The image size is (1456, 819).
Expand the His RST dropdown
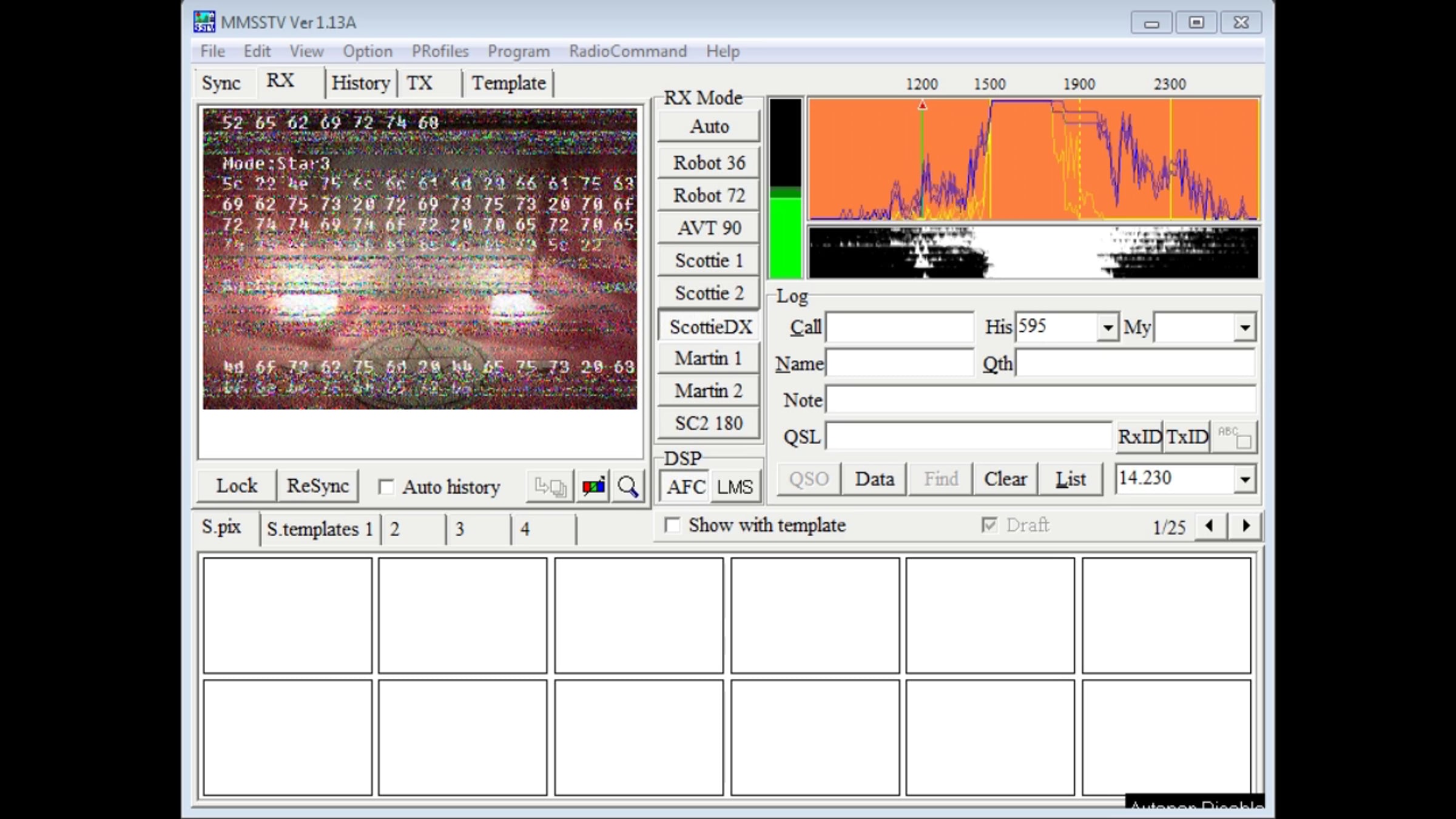pyautogui.click(x=1108, y=328)
